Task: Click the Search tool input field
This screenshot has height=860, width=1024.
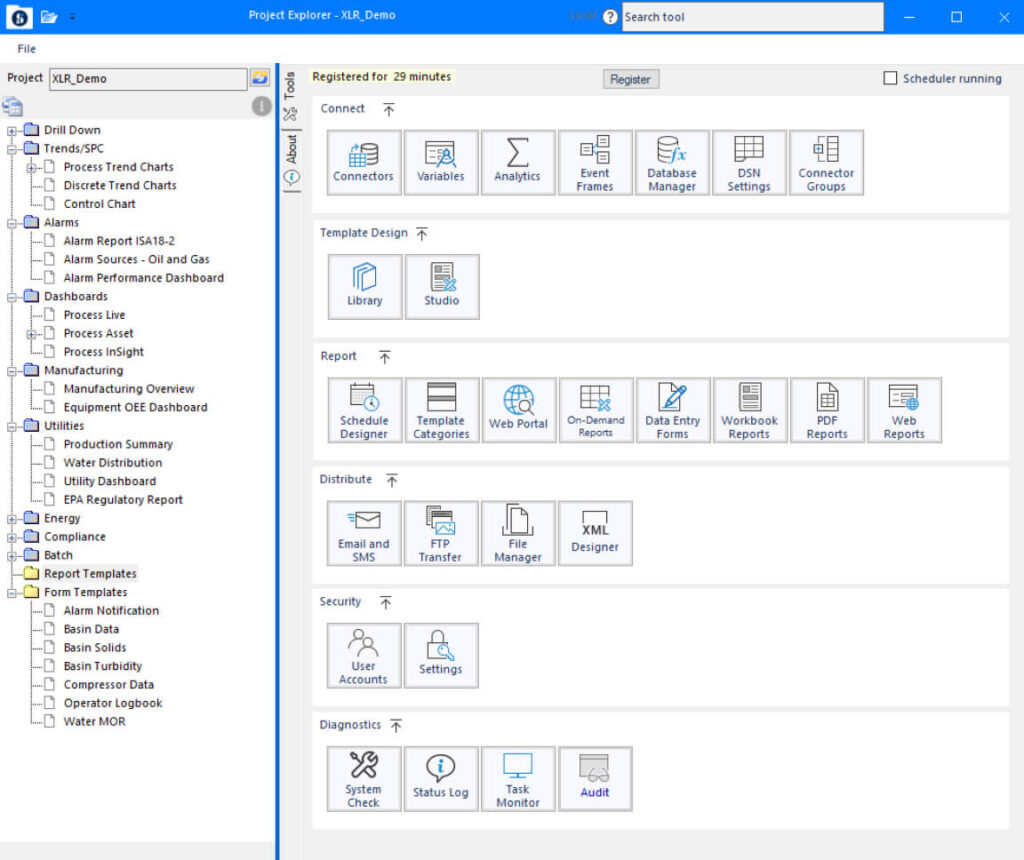Action: (x=752, y=17)
